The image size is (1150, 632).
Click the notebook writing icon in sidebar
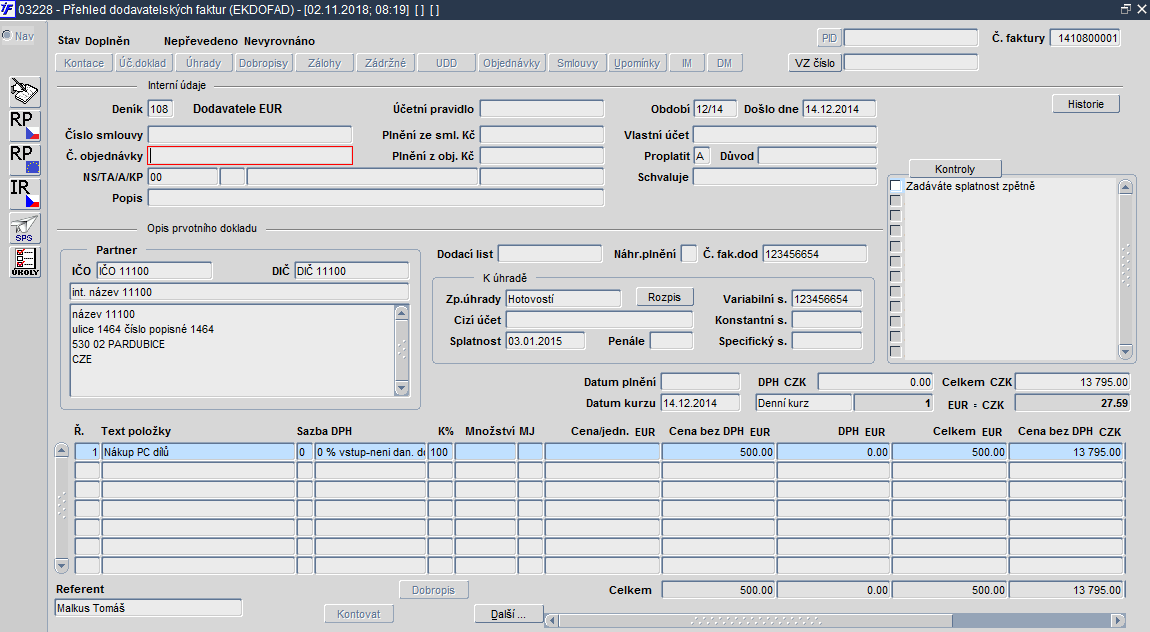(x=25, y=92)
